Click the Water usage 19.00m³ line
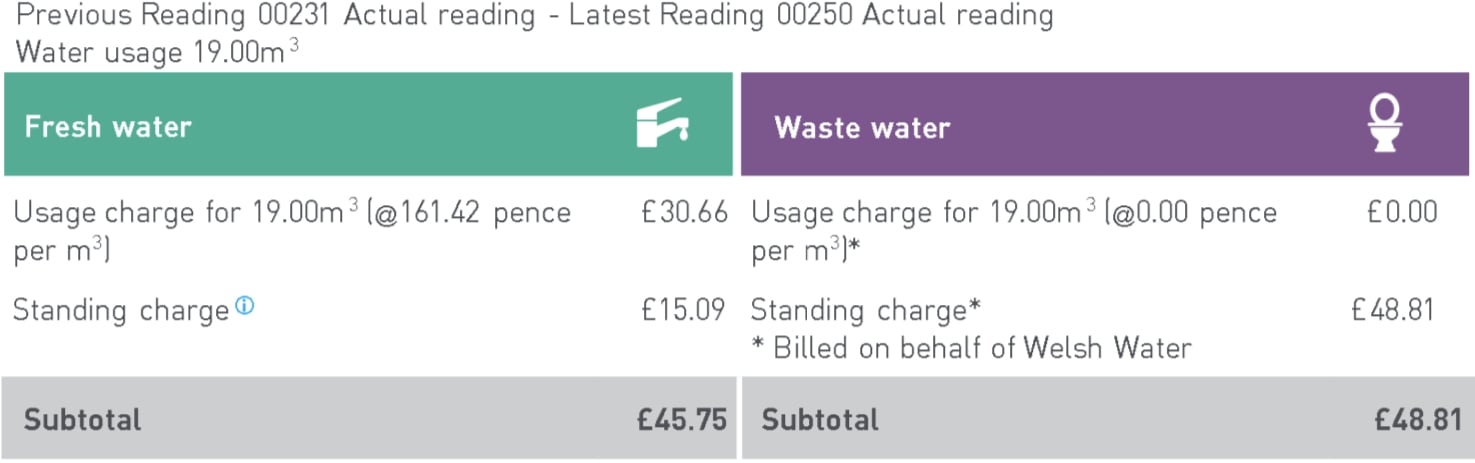The width and height of the screenshot is (1475, 463). pyautogui.click(x=157, y=52)
